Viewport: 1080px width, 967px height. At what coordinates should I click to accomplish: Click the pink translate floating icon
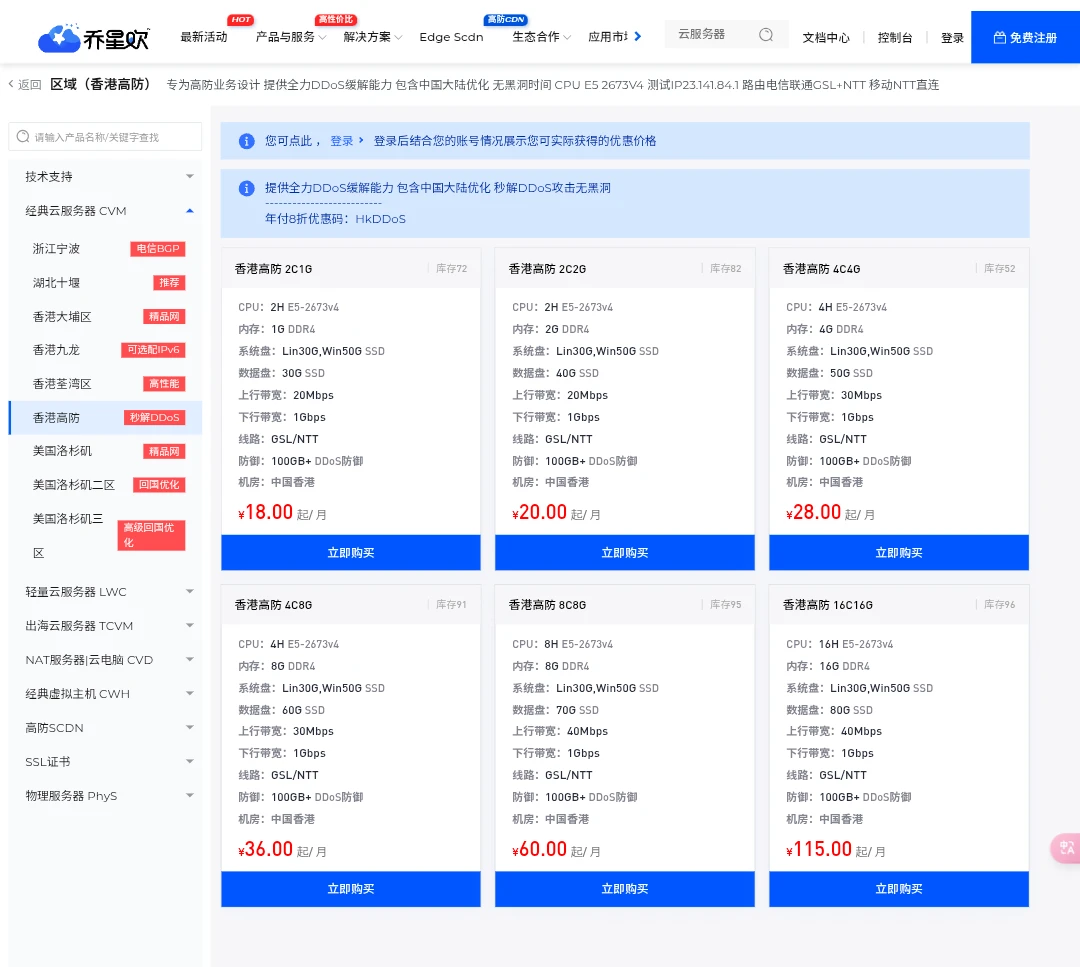tap(1065, 848)
